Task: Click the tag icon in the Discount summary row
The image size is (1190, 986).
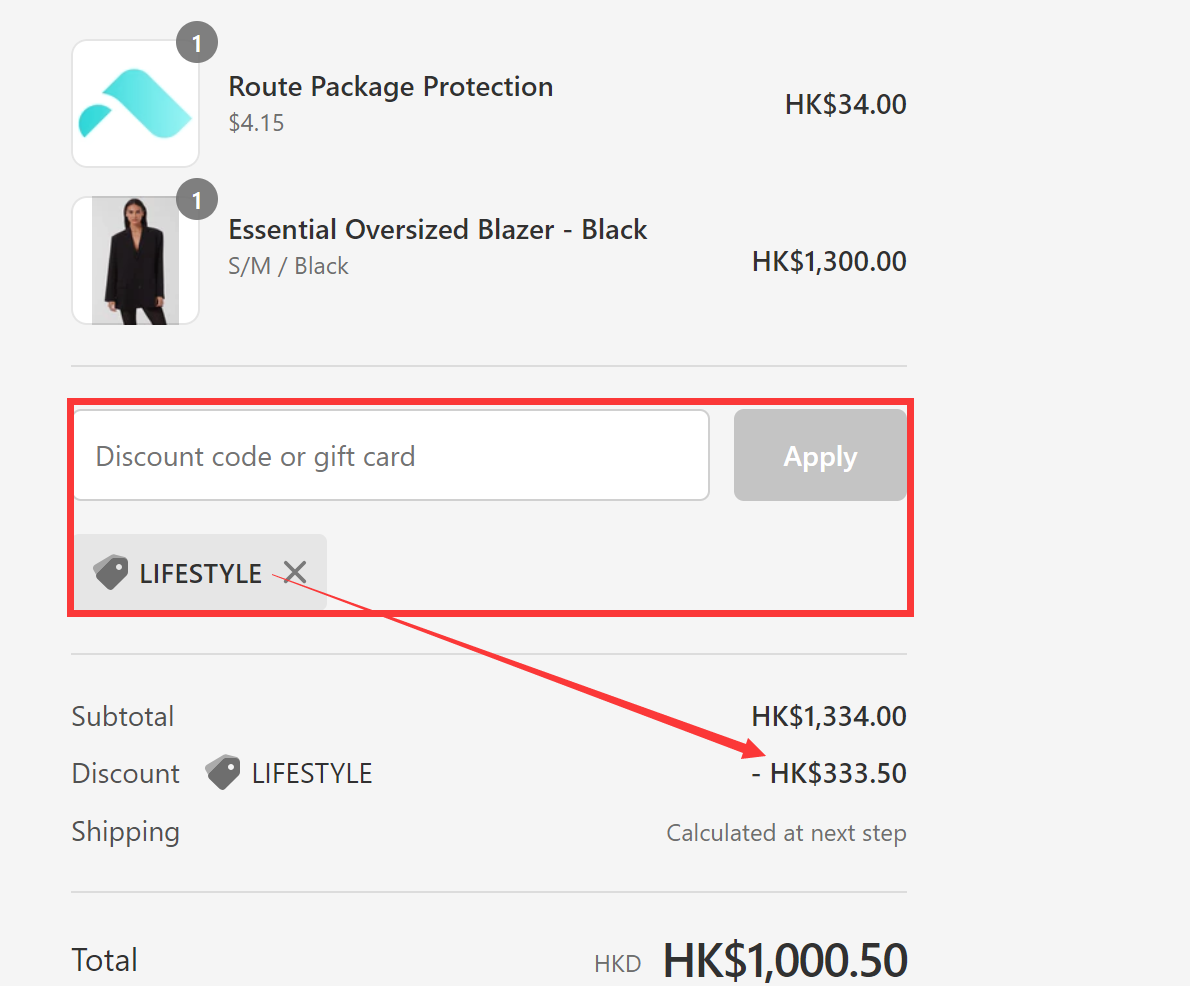Action: (x=222, y=771)
